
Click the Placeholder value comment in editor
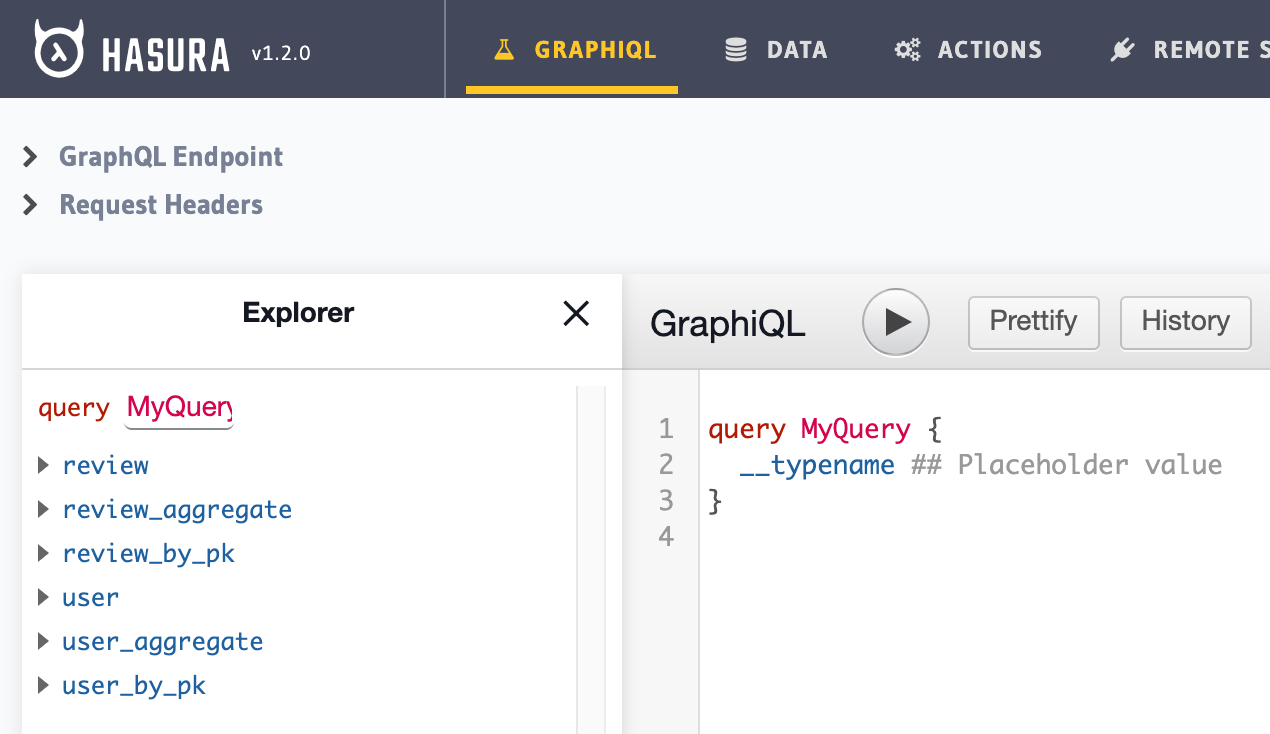(1067, 465)
